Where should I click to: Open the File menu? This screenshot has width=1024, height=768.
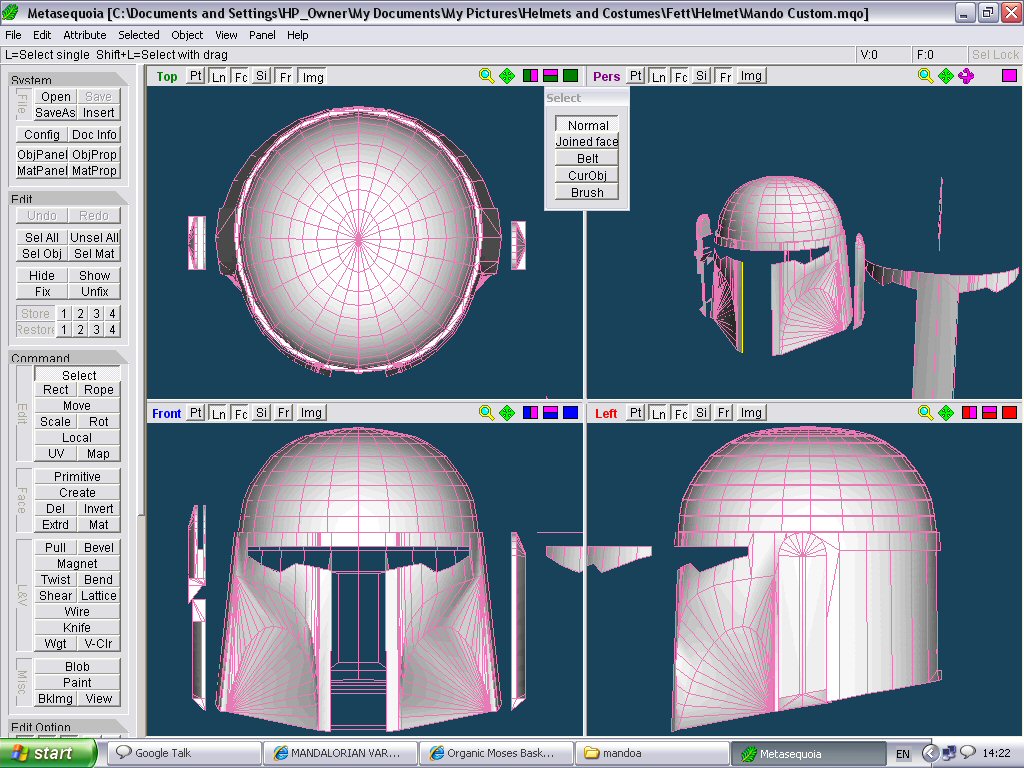[x=13, y=35]
